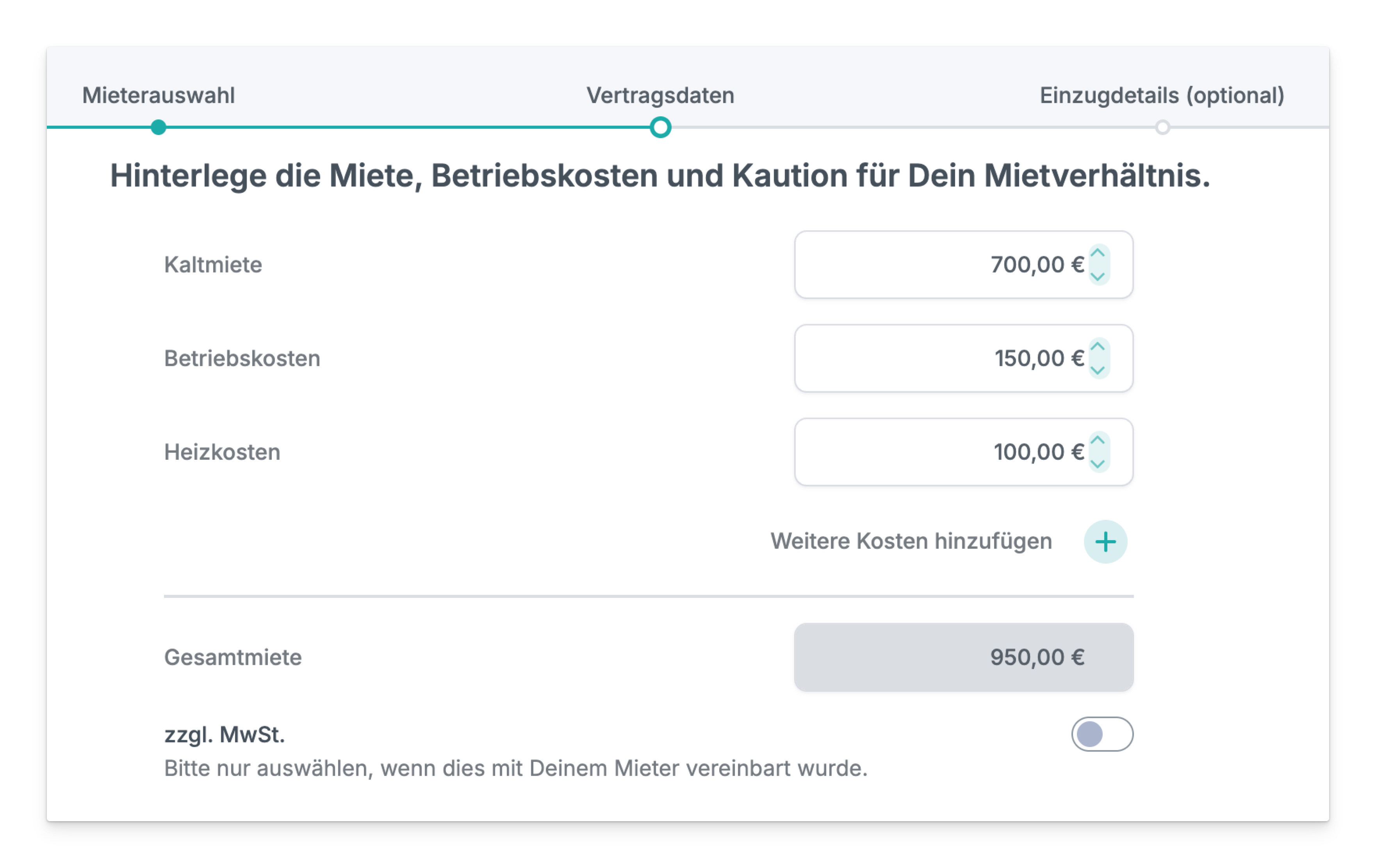This screenshot has height=868, width=1376.
Task: Click the Einzugdetails progress circle
Action: [1162, 127]
